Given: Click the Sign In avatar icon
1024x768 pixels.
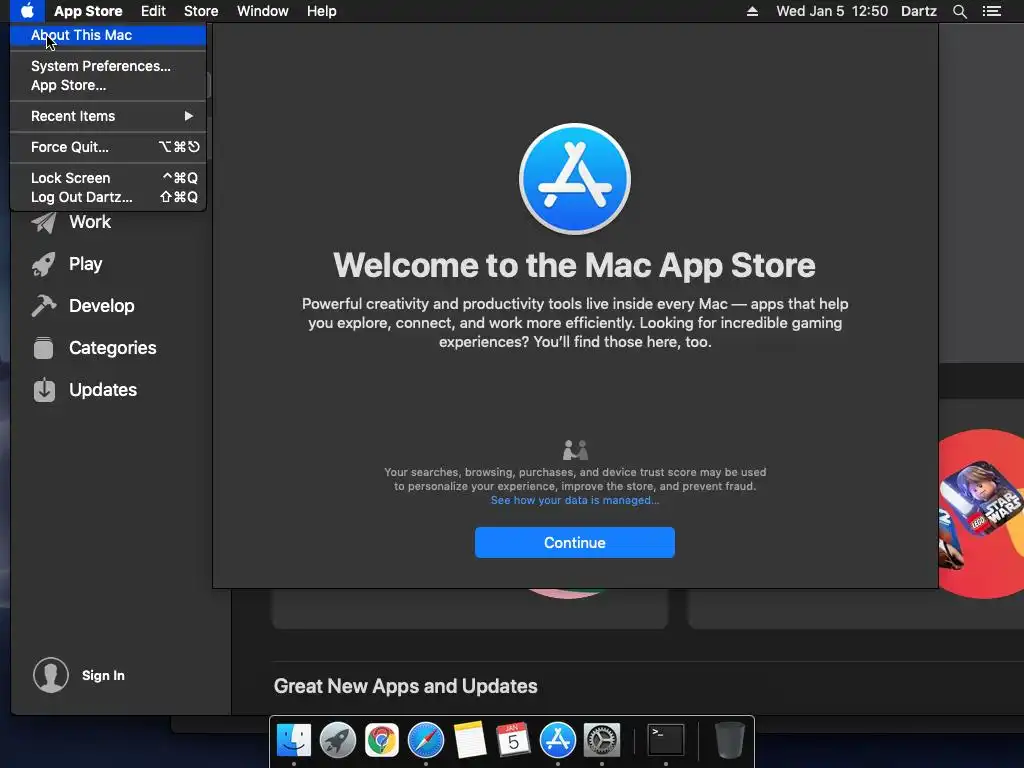Looking at the screenshot, I should point(51,675).
